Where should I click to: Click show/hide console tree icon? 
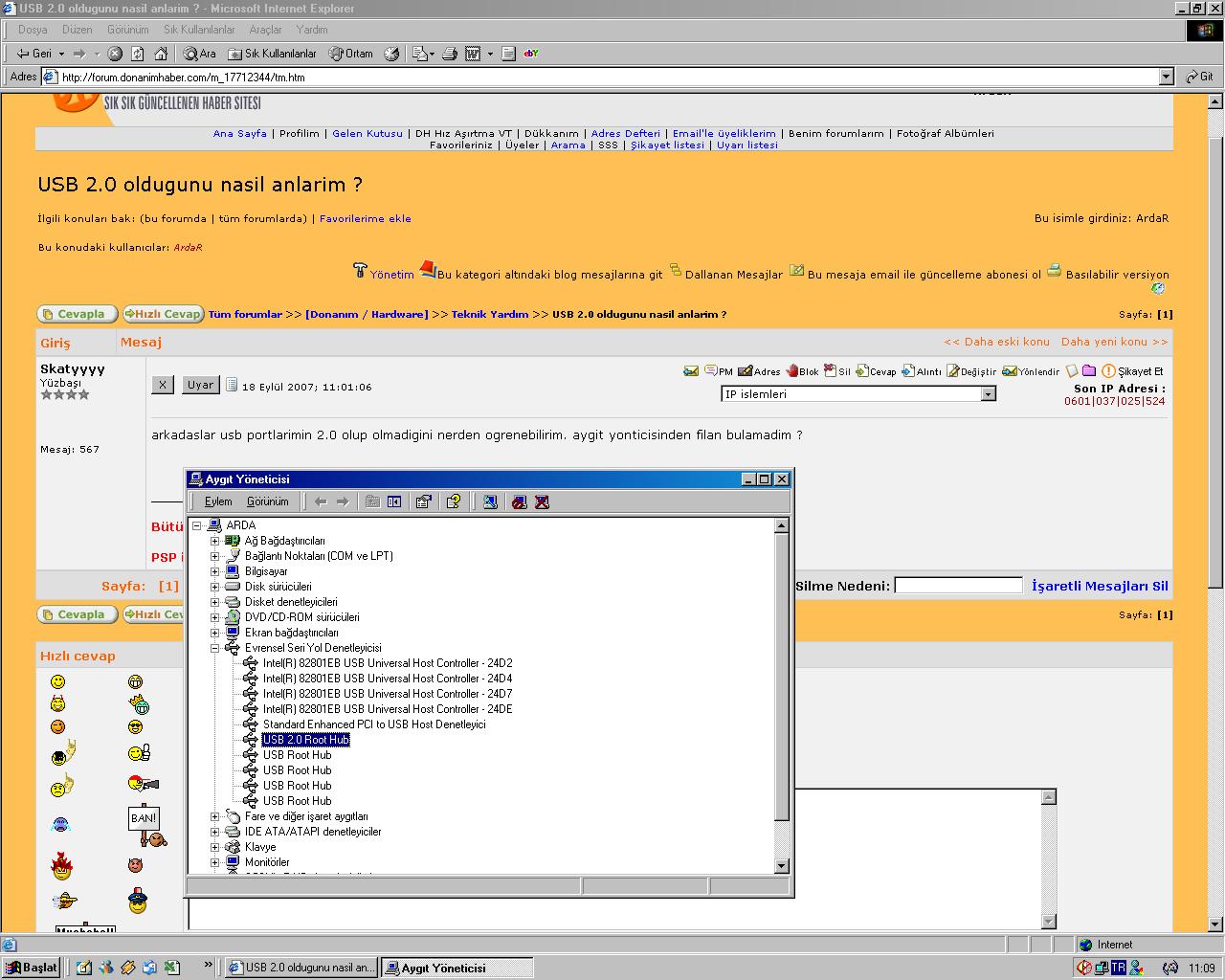[394, 501]
